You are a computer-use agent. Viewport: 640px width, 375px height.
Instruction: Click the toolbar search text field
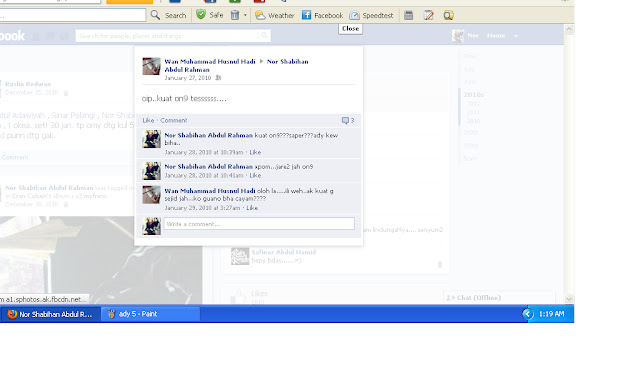tap(73, 15)
